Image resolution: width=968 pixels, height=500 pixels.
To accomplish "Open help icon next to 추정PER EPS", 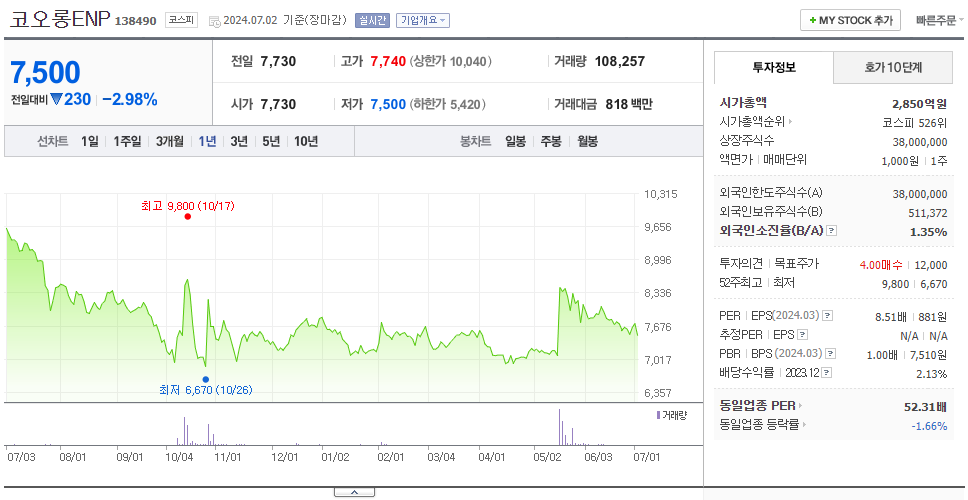I will point(803,335).
